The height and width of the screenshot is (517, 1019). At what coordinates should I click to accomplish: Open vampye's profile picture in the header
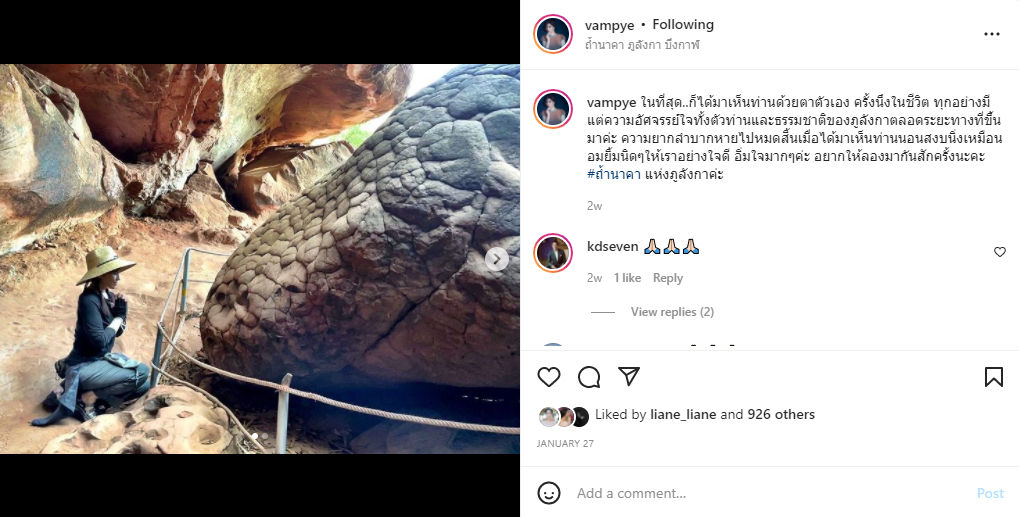tap(553, 34)
